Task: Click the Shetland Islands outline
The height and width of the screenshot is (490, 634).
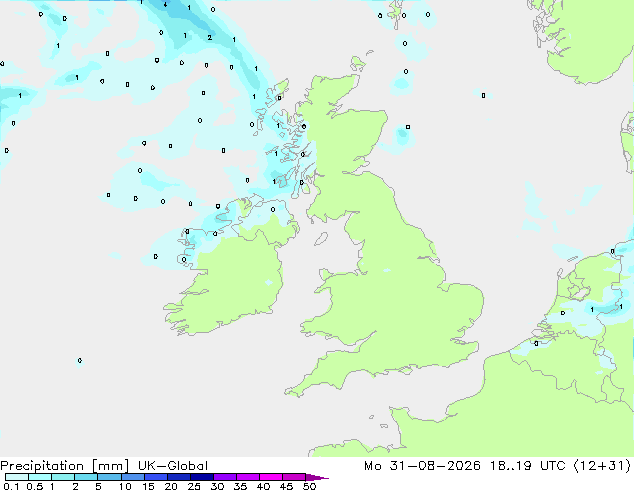Action: click(x=395, y=12)
